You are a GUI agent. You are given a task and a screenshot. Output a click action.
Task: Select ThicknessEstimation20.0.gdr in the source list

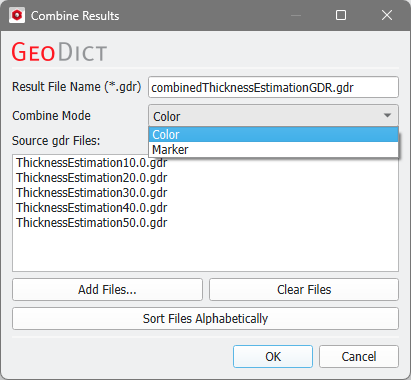coord(92,178)
